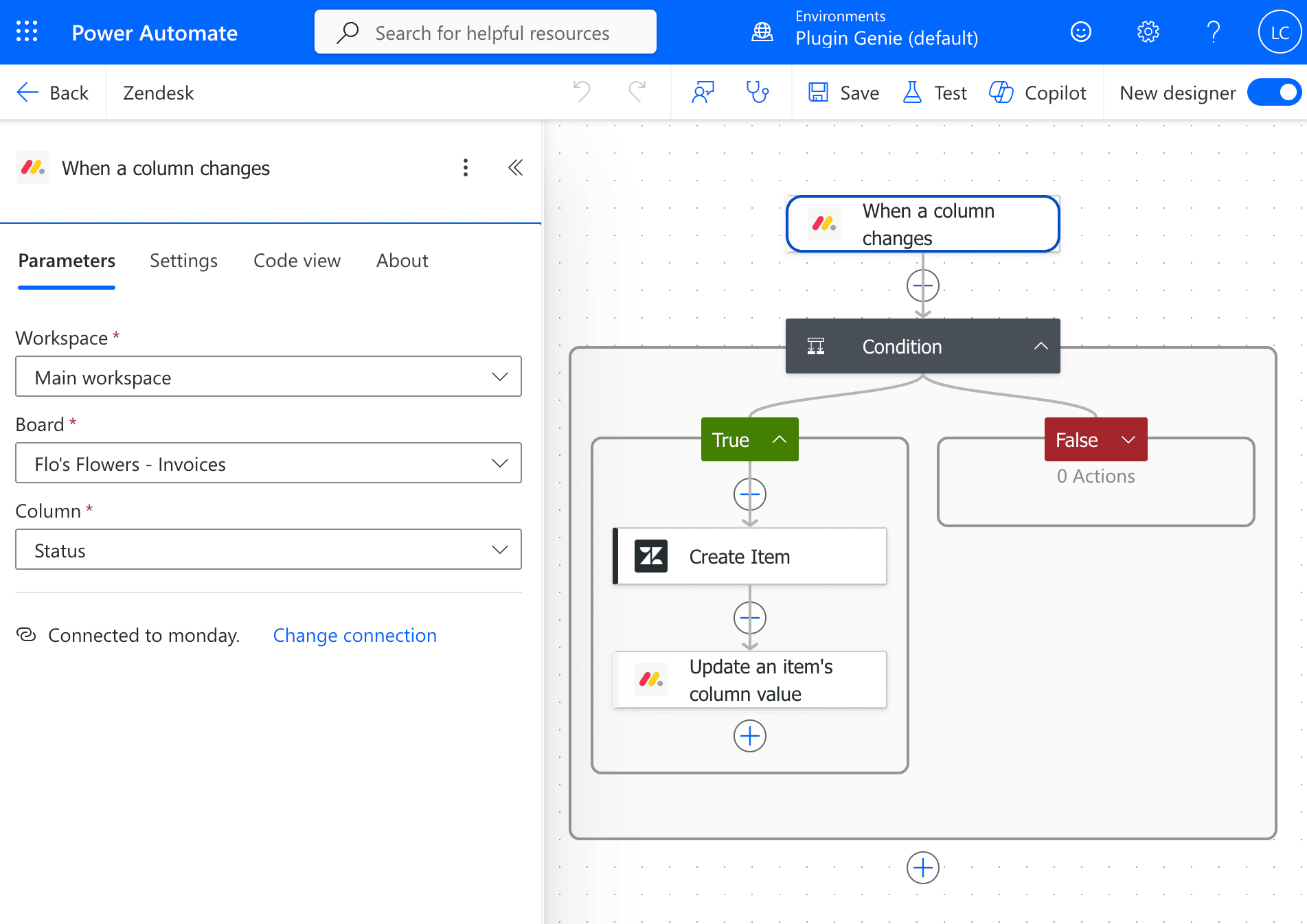This screenshot has width=1307, height=924.
Task: Select the When a column changes trigger card
Action: point(922,224)
